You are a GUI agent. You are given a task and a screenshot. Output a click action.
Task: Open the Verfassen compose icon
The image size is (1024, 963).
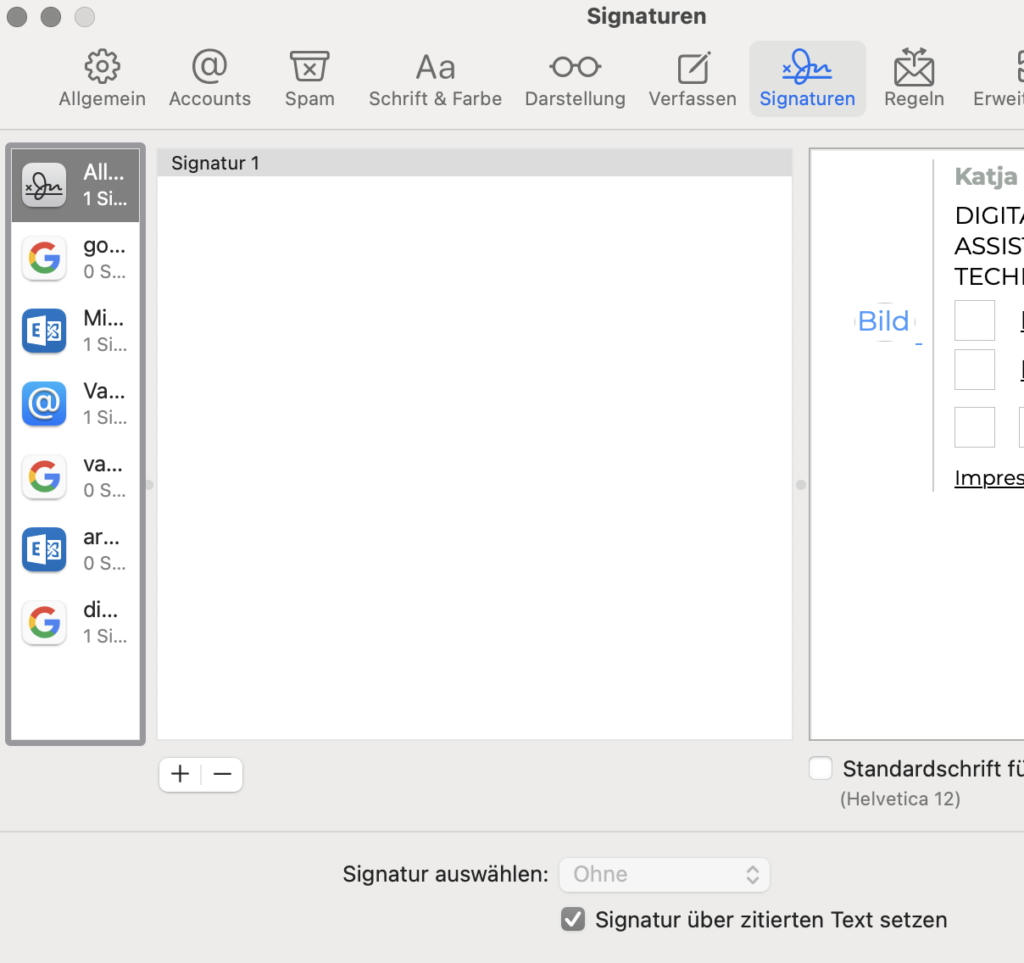click(693, 68)
